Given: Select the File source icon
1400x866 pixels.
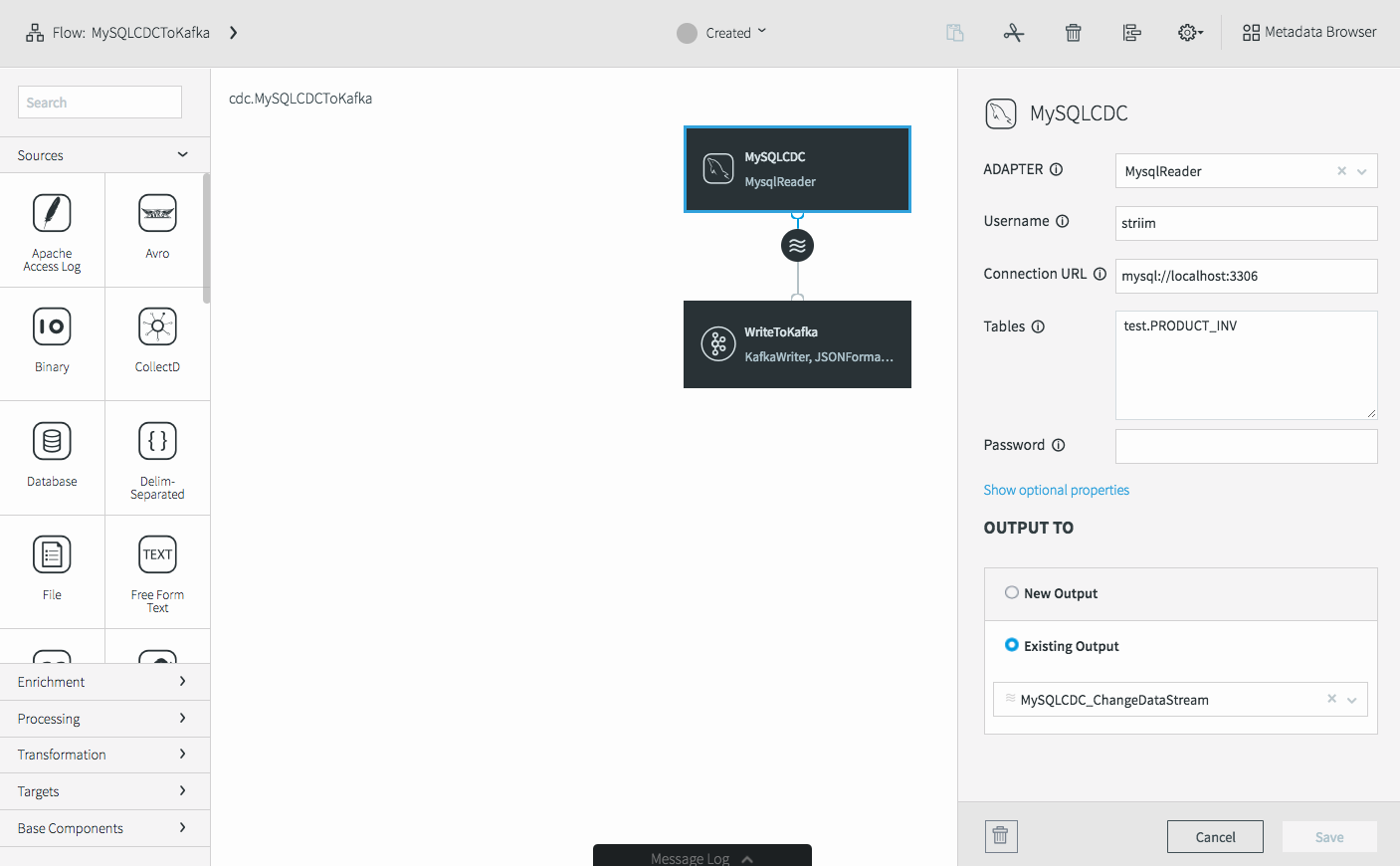Looking at the screenshot, I should (52, 554).
